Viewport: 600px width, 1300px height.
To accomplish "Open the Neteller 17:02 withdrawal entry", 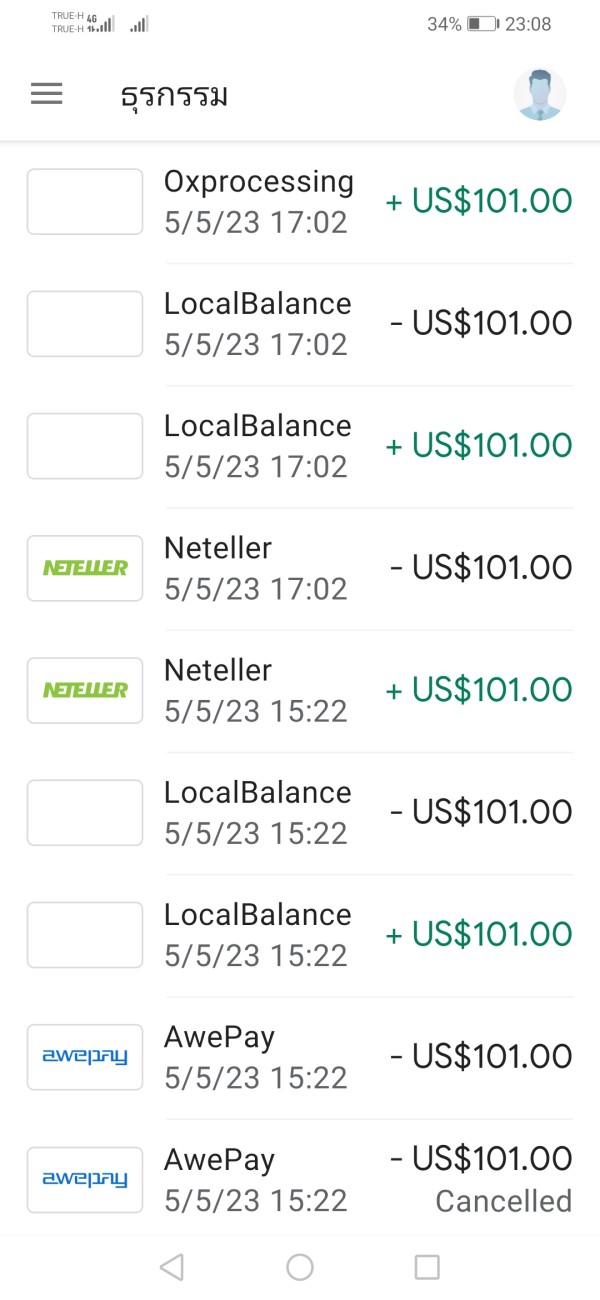I will [218, 548].
